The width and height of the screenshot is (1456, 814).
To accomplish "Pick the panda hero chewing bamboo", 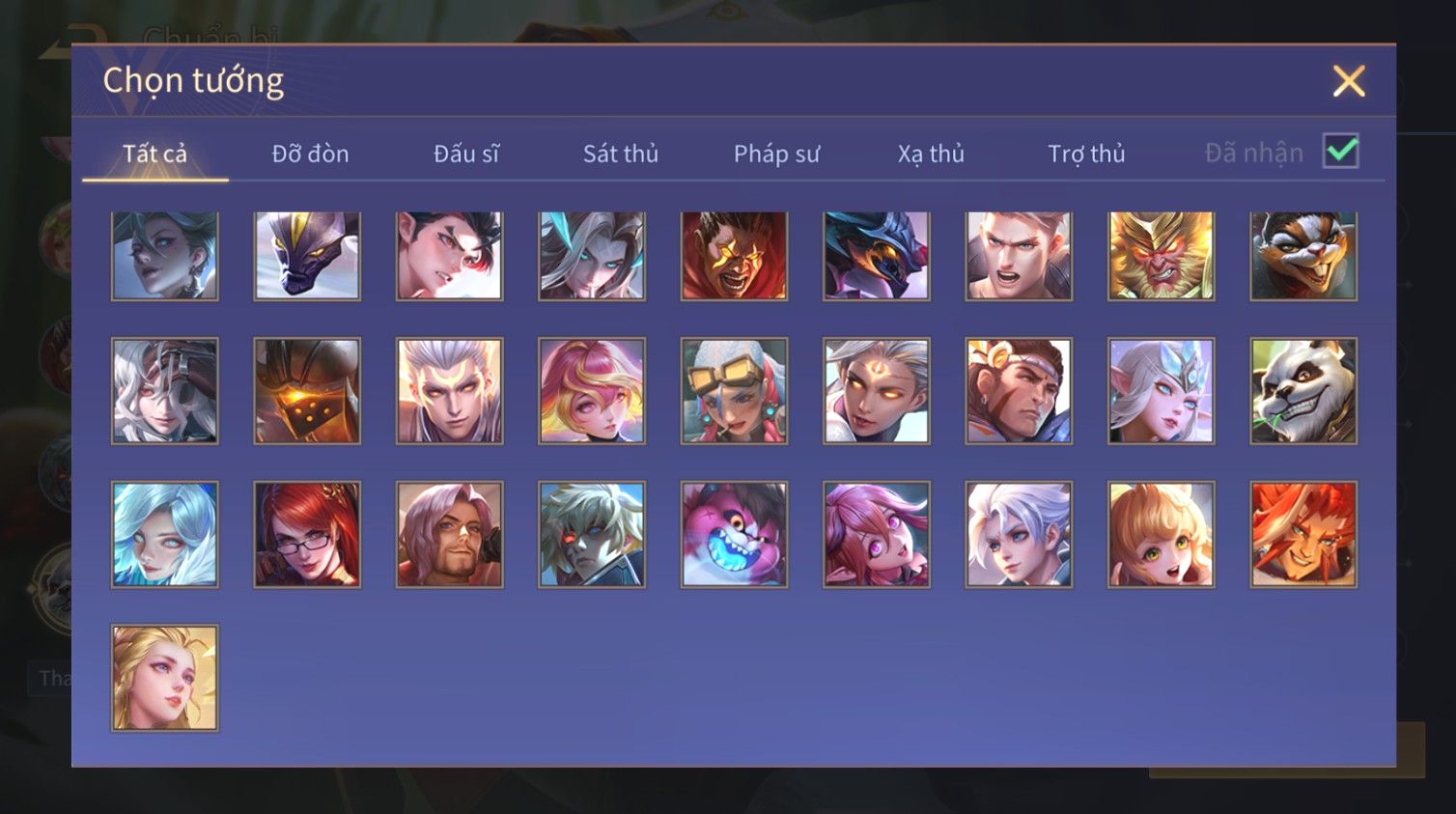I will click(x=1303, y=391).
